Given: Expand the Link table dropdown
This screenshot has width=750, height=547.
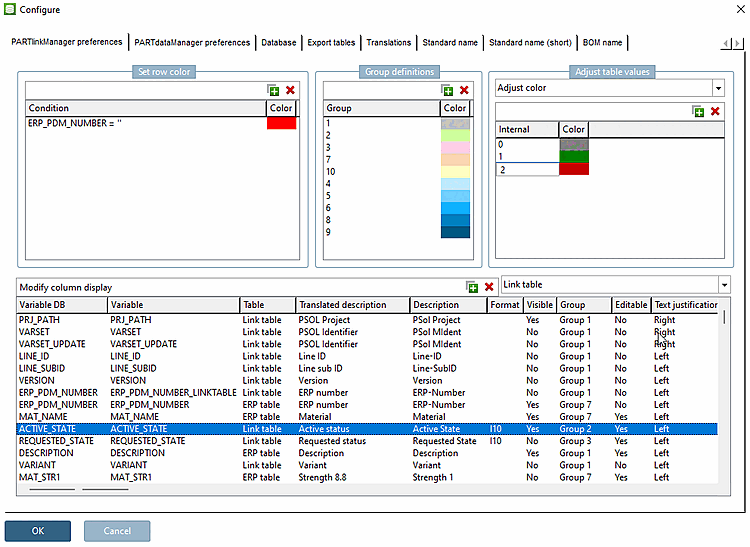Looking at the screenshot, I should tap(724, 286).
